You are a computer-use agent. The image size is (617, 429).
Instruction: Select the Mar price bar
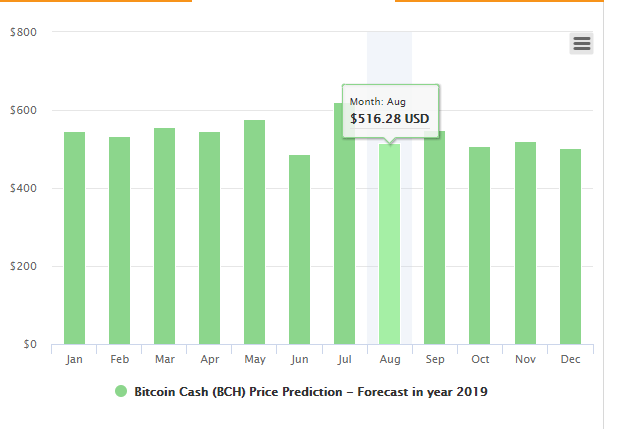pyautogui.click(x=164, y=236)
